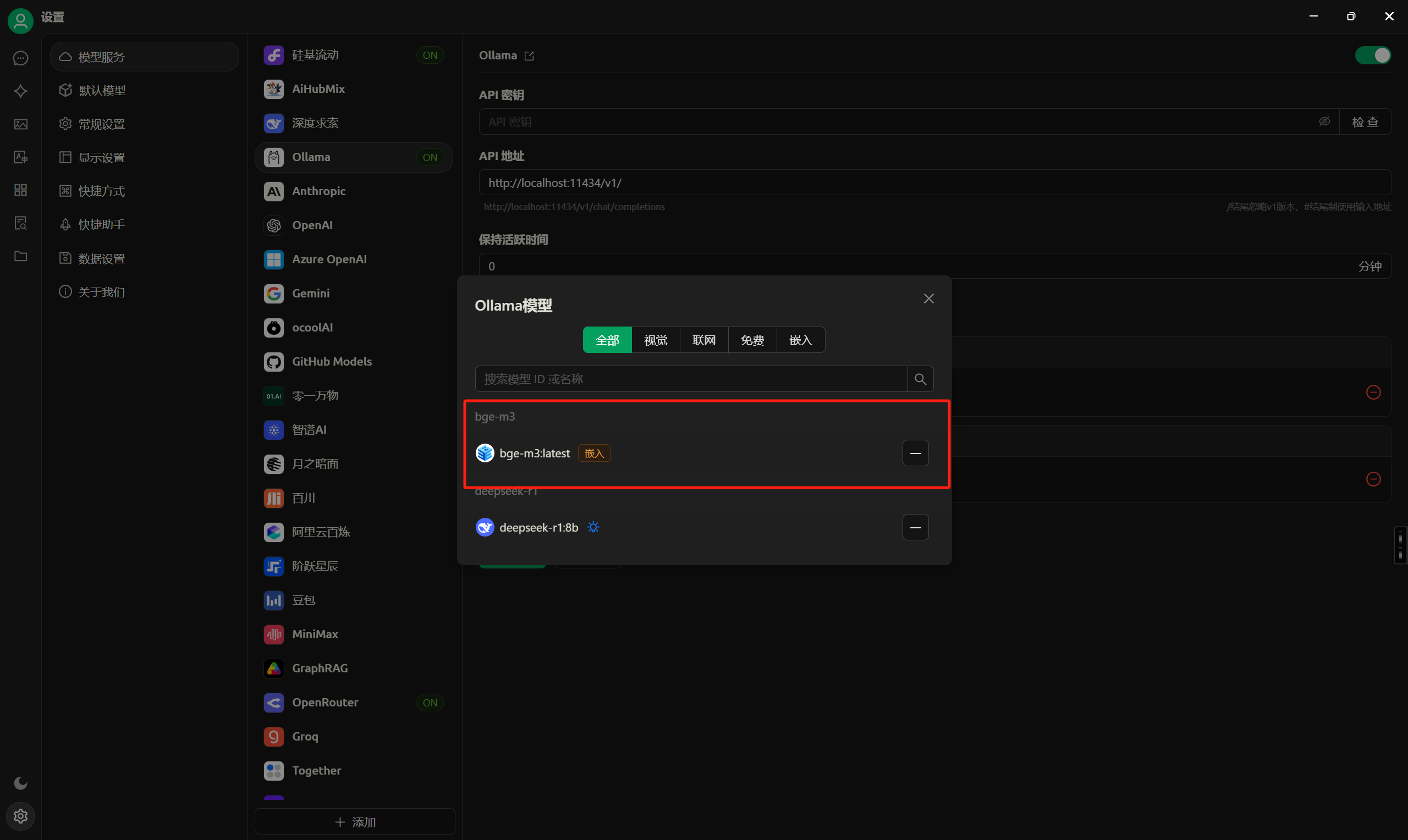Switch theme with the moon icon

tap(20, 782)
